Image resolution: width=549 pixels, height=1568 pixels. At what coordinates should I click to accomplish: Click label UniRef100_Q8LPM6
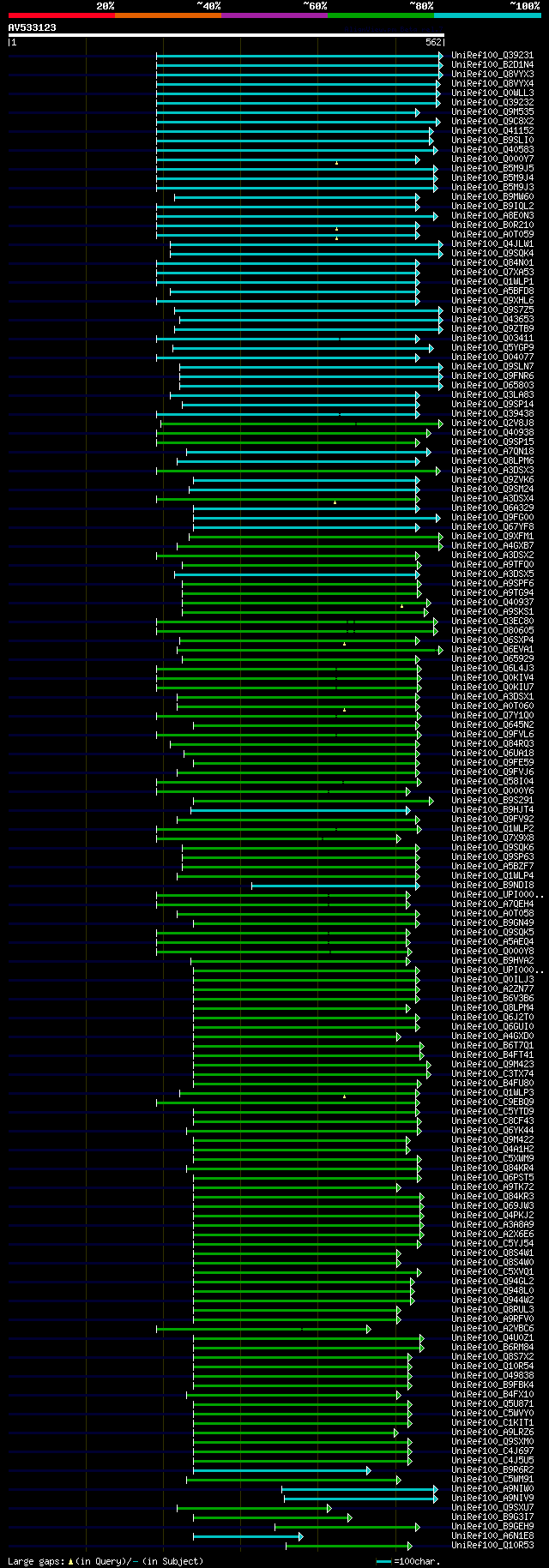click(492, 461)
